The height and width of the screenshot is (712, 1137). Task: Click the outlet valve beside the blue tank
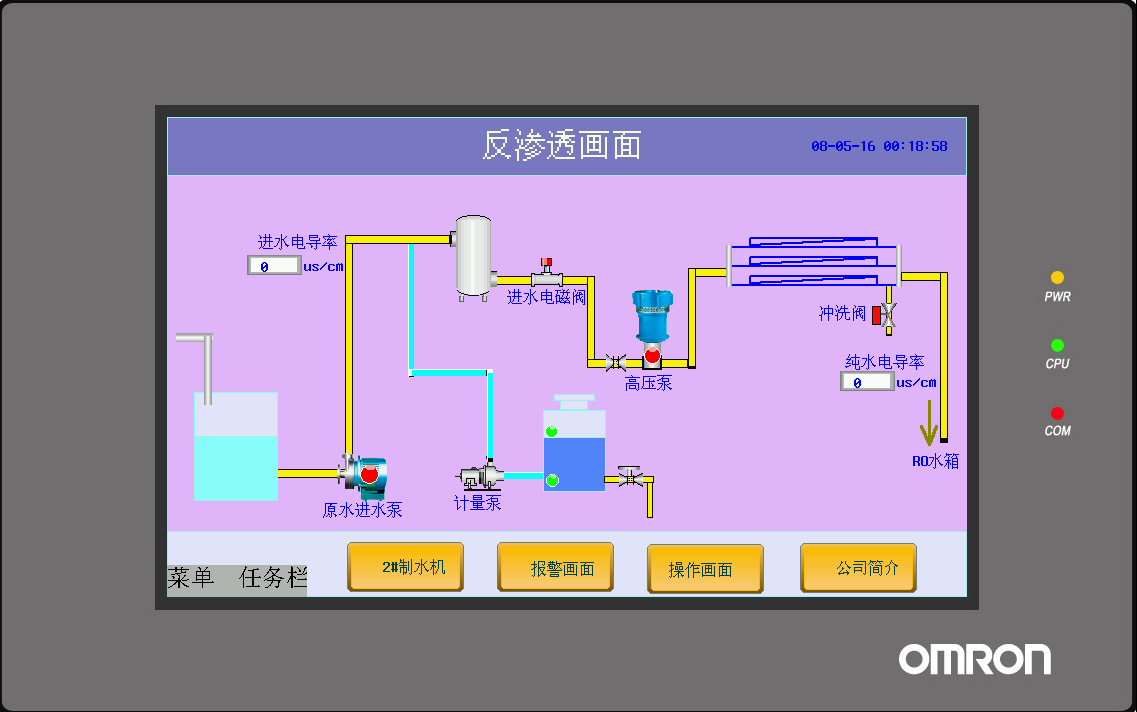tap(630, 476)
